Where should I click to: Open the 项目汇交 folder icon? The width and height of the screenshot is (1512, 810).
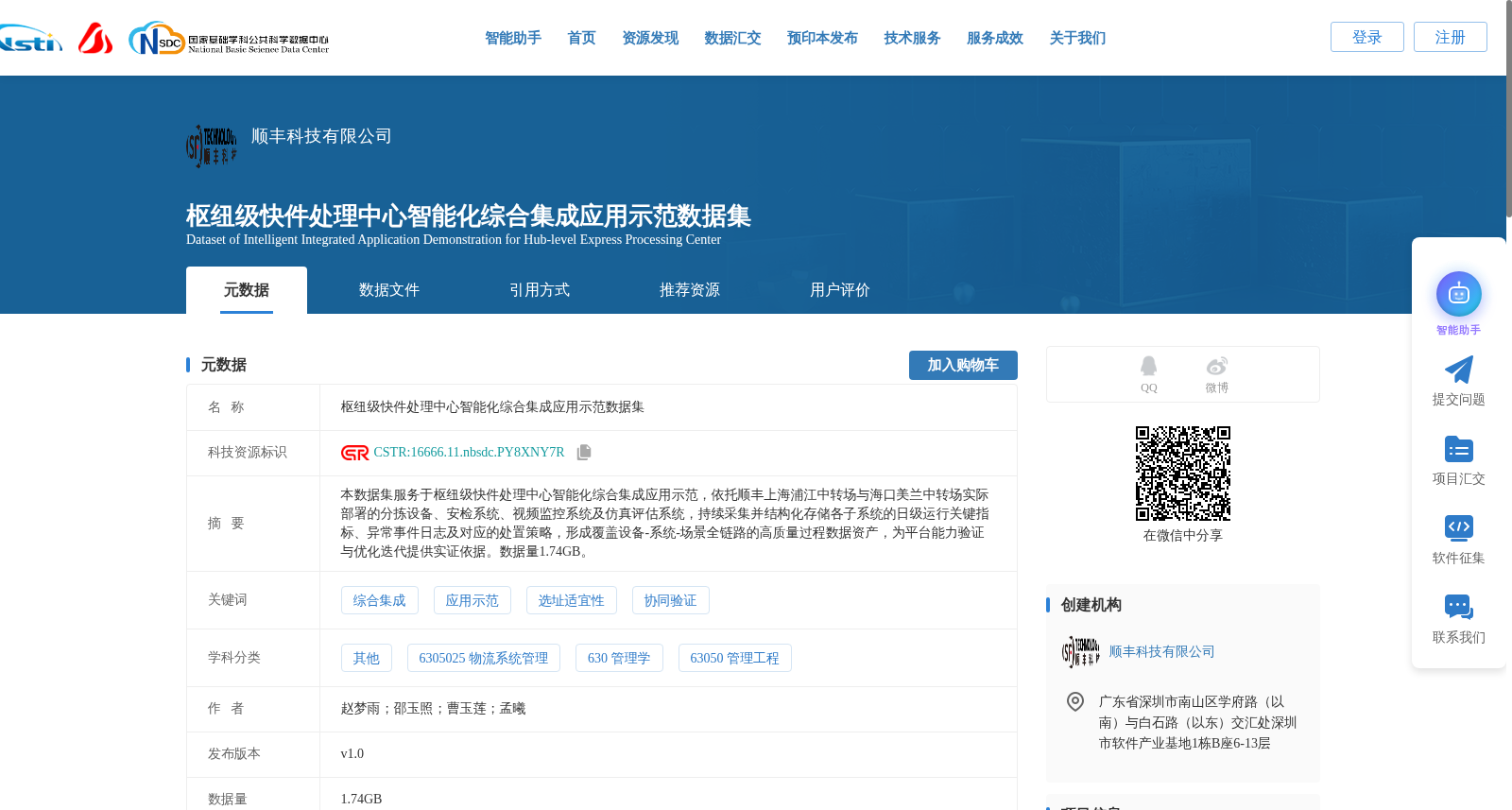point(1458,449)
